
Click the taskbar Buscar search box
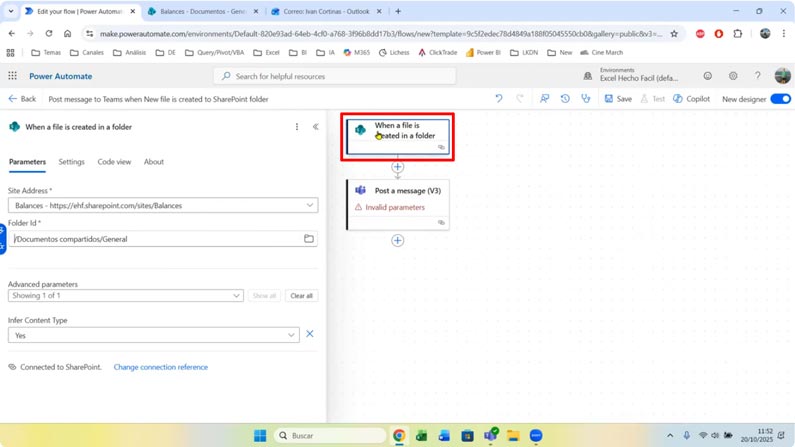click(331, 435)
